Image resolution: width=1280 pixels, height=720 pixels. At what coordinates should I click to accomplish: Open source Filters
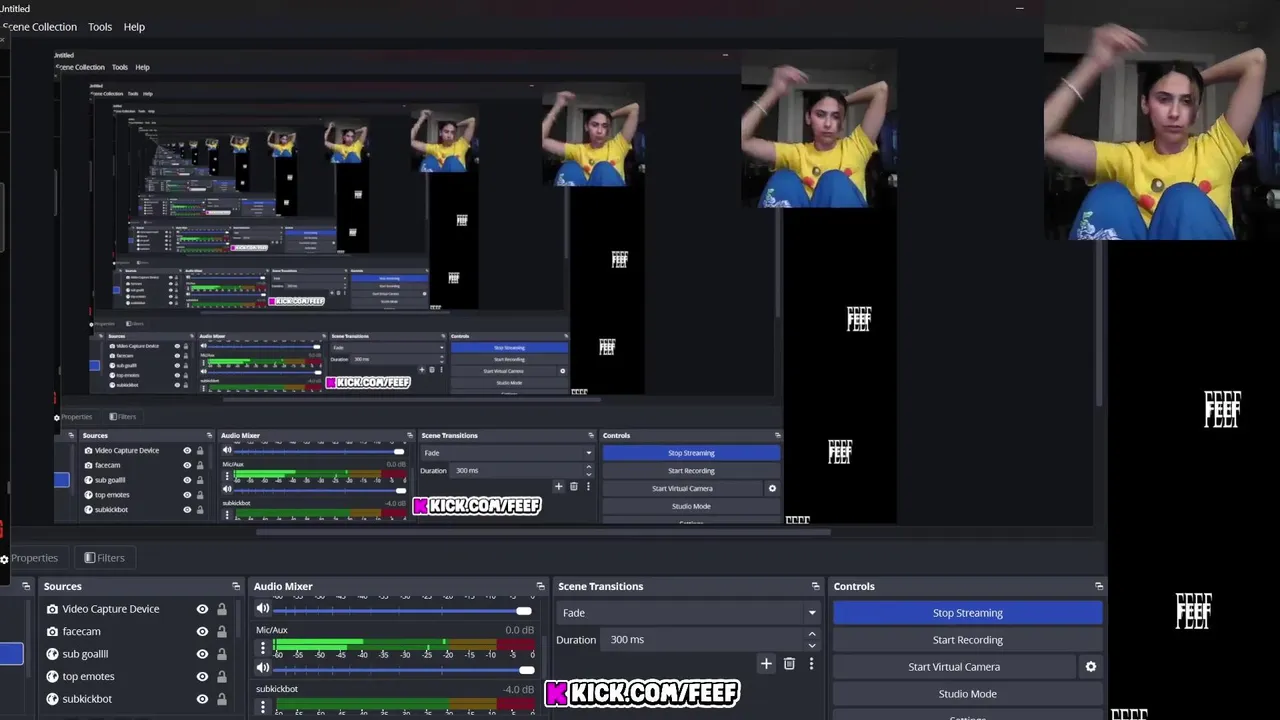pos(104,558)
